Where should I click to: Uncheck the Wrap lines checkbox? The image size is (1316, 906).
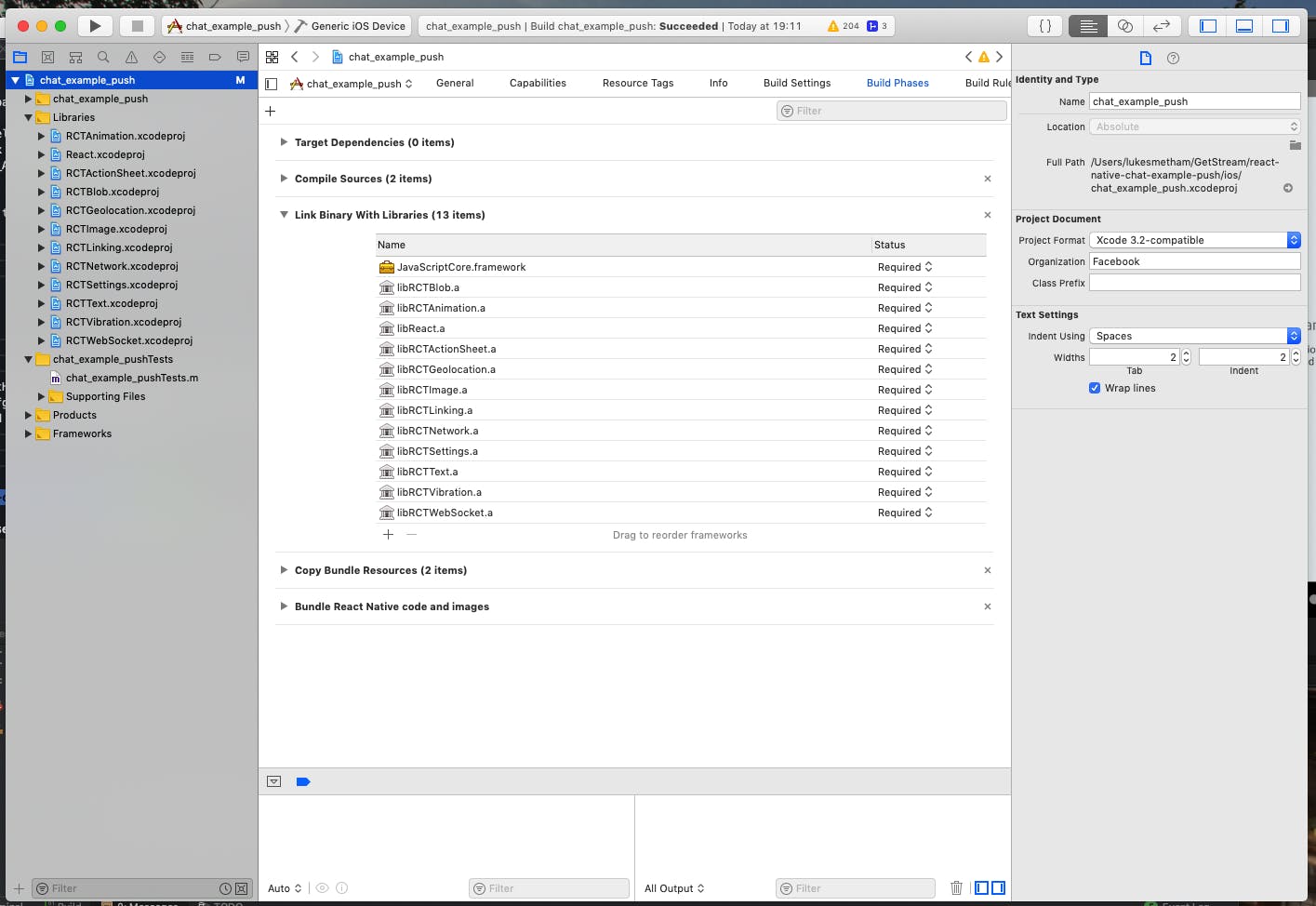tap(1095, 388)
